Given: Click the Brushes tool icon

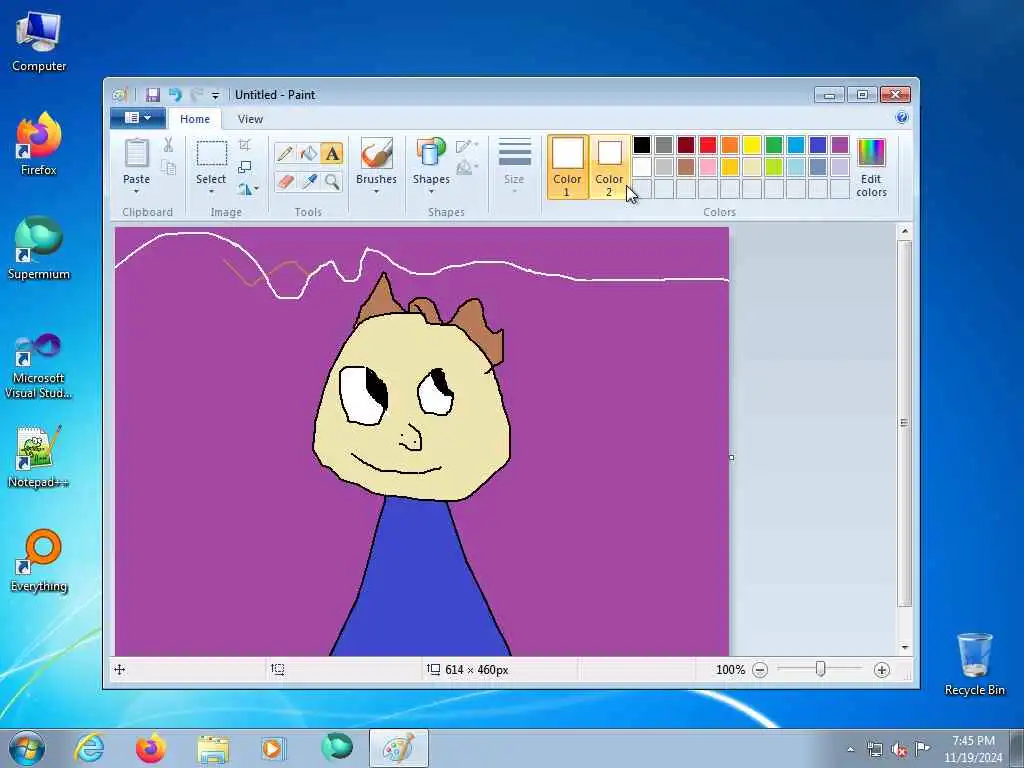Looking at the screenshot, I should tap(376, 153).
